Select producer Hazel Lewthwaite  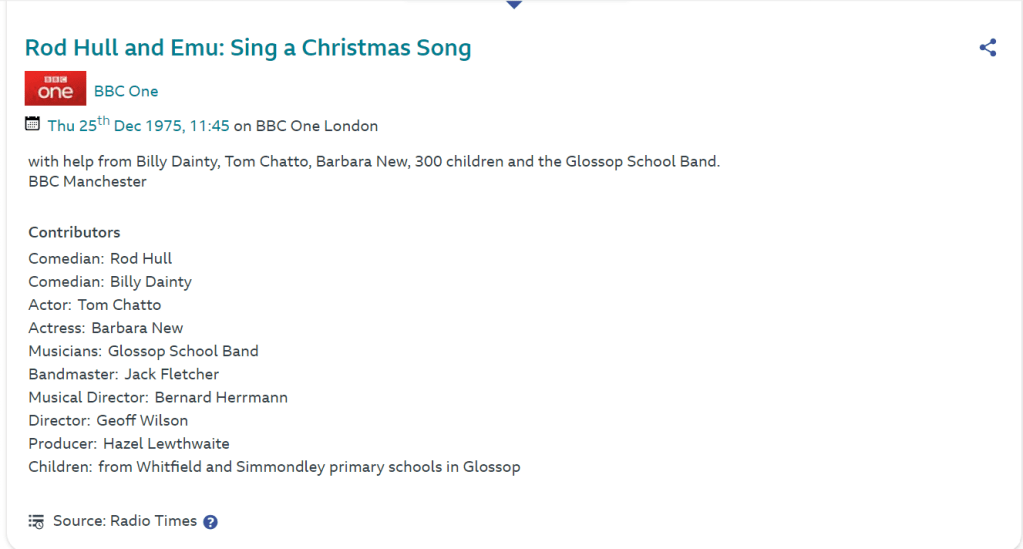pos(166,443)
